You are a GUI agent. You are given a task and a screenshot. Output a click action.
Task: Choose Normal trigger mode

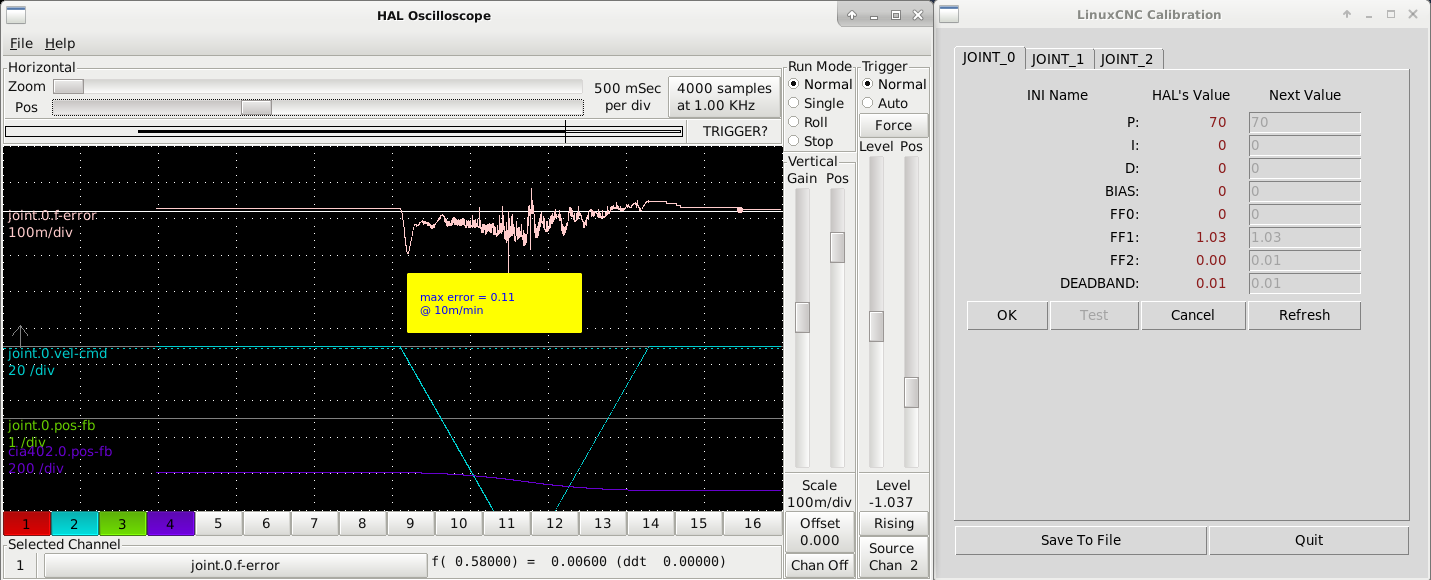(x=893, y=84)
